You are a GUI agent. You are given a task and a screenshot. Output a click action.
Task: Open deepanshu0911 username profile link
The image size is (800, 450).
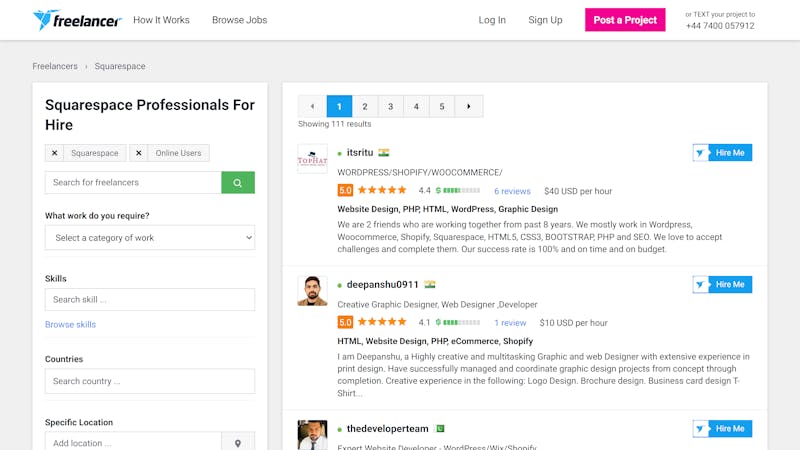point(383,284)
